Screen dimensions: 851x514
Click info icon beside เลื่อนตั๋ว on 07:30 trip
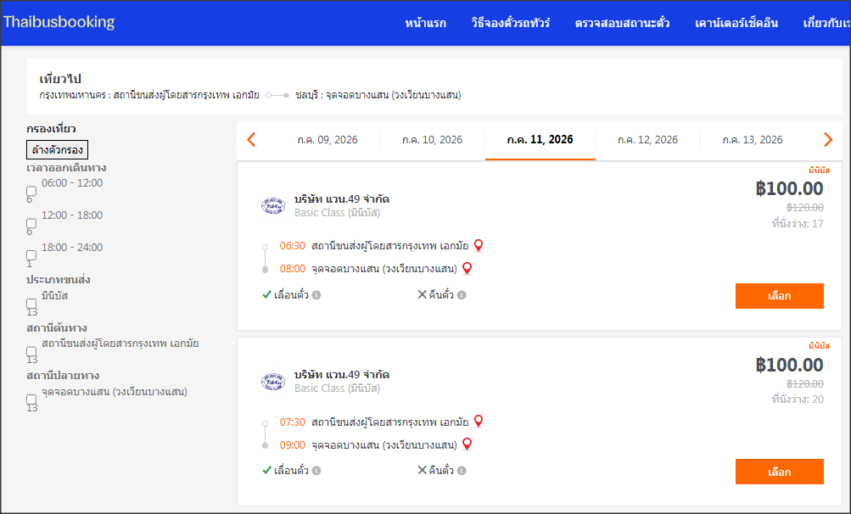pyautogui.click(x=316, y=471)
